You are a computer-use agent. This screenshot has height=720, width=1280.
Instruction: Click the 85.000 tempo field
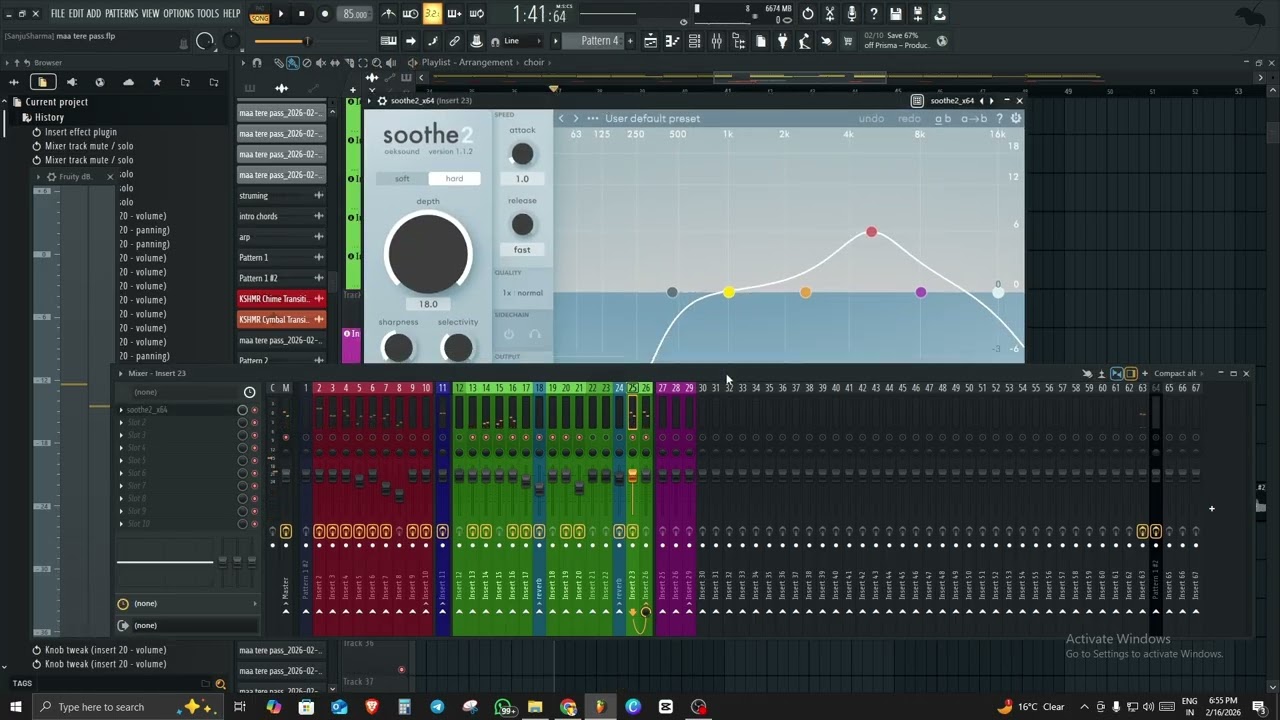[355, 14]
